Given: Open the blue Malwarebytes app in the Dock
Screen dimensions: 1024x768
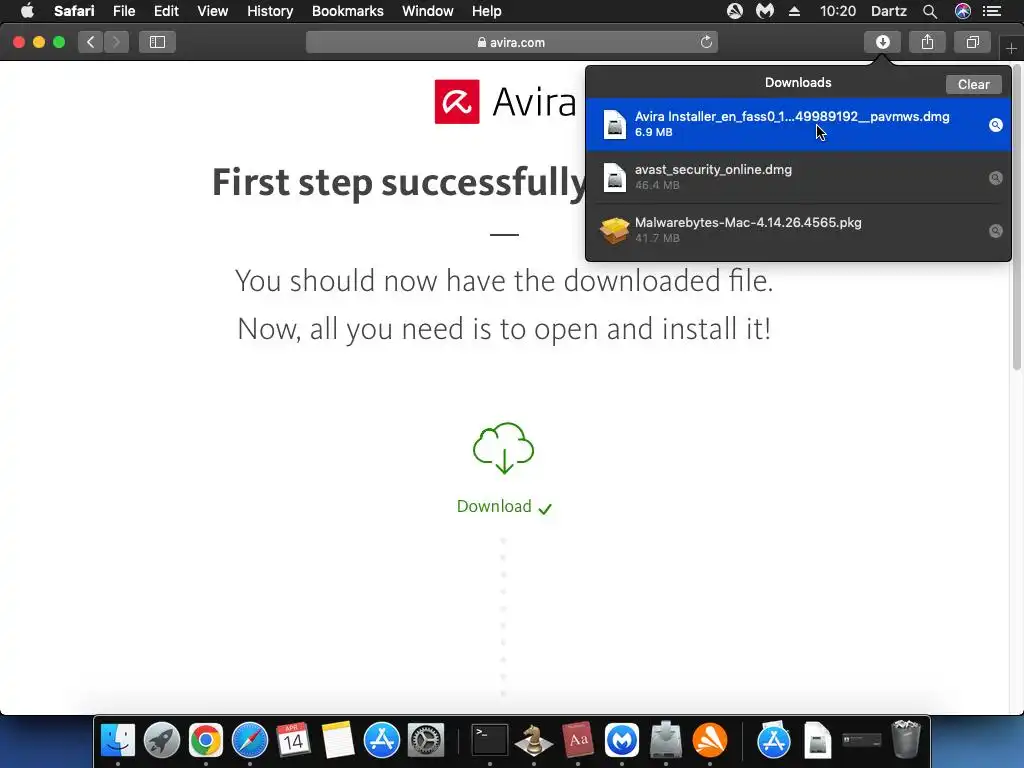Looking at the screenshot, I should point(622,740).
